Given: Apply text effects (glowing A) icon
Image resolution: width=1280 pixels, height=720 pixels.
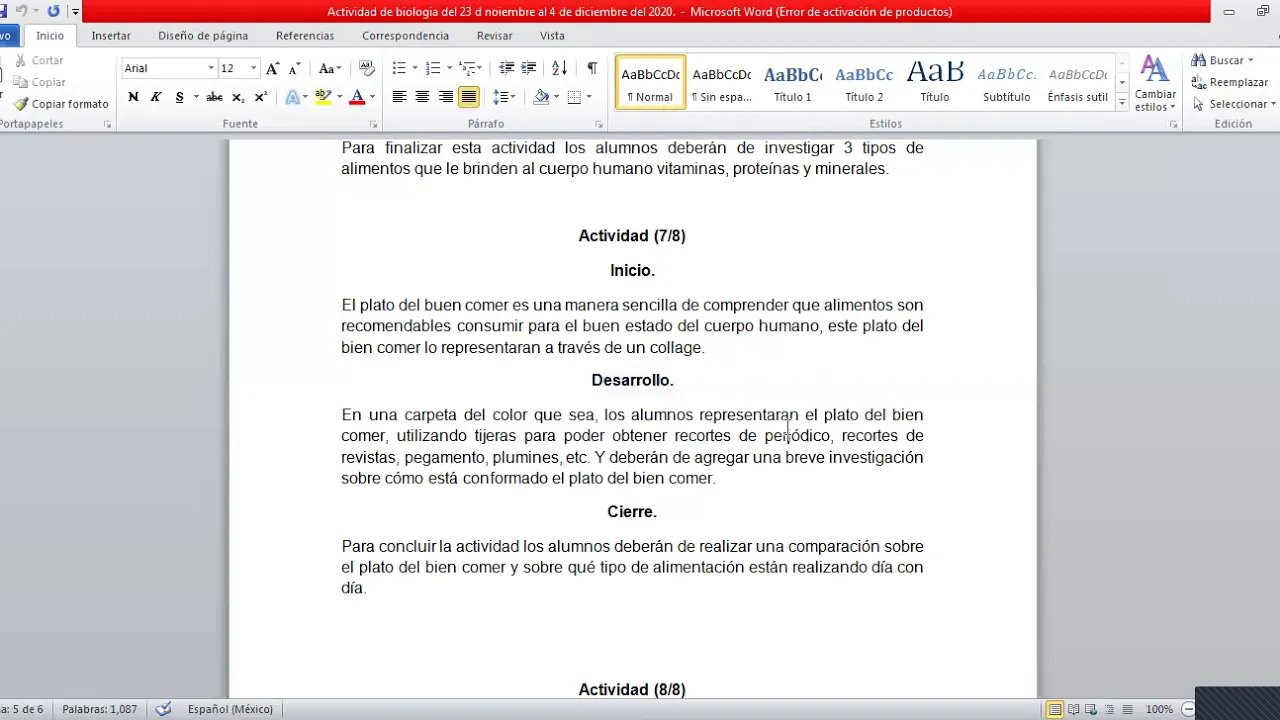Looking at the screenshot, I should (294, 97).
